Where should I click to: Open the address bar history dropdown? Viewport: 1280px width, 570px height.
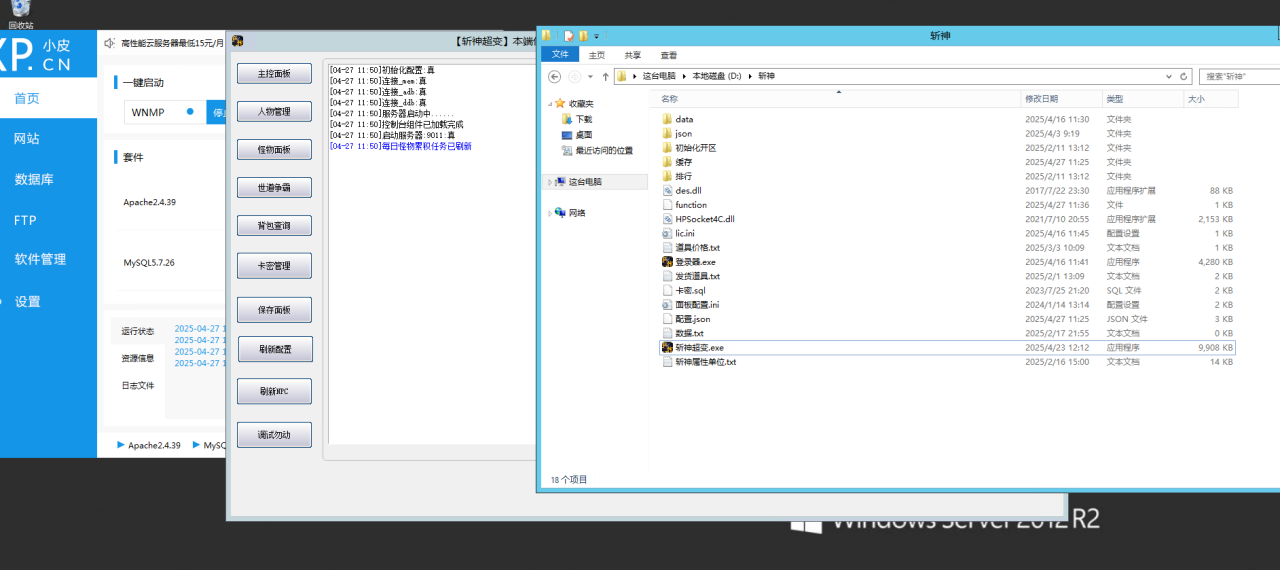(x=1169, y=76)
